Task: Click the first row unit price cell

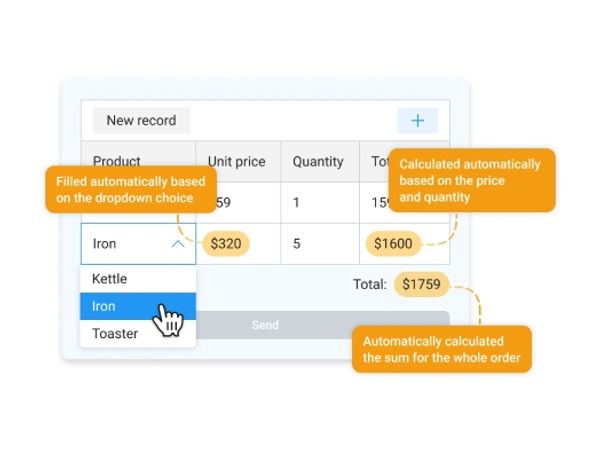Action: (237, 203)
